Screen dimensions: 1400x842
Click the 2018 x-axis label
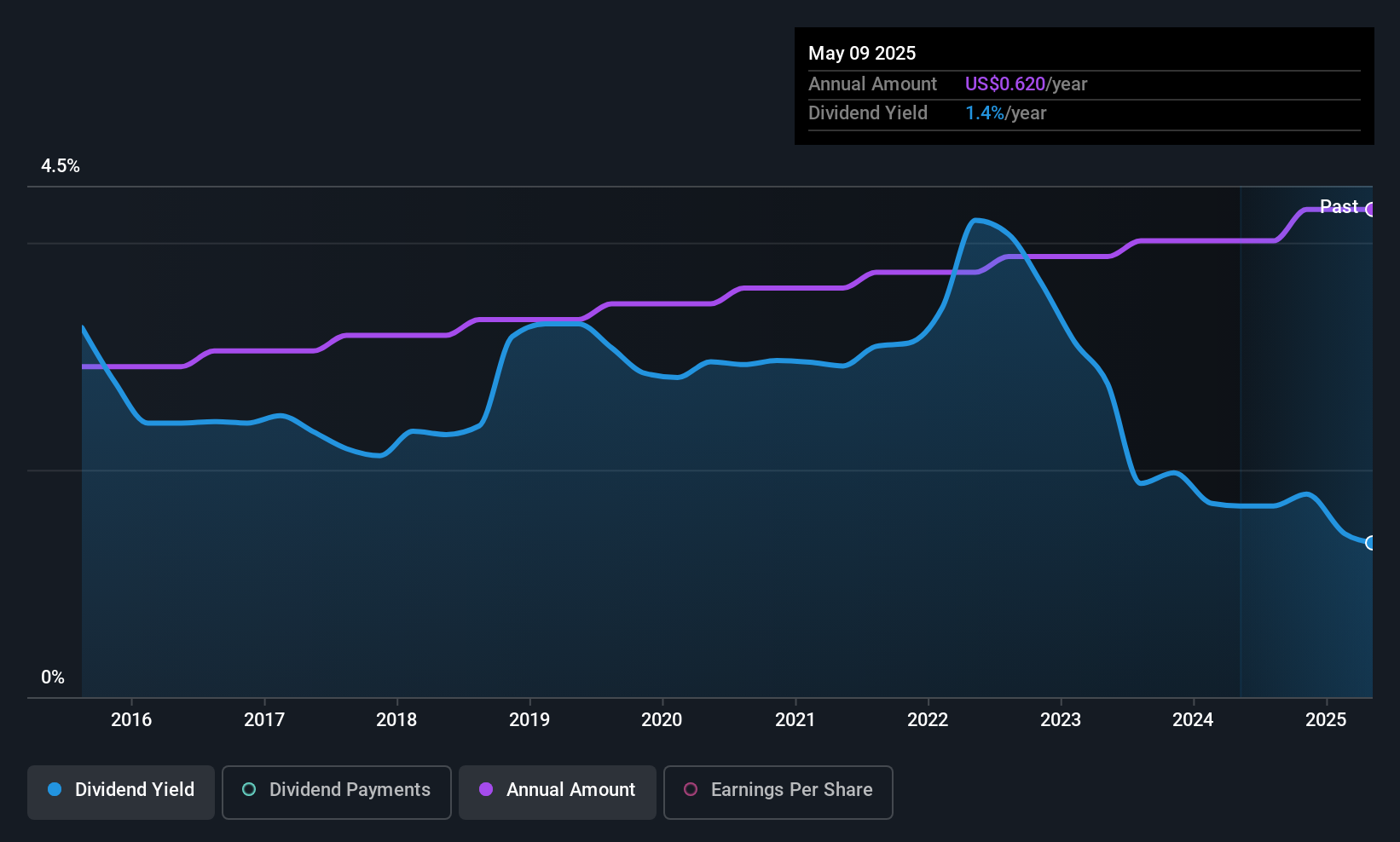tap(396, 720)
